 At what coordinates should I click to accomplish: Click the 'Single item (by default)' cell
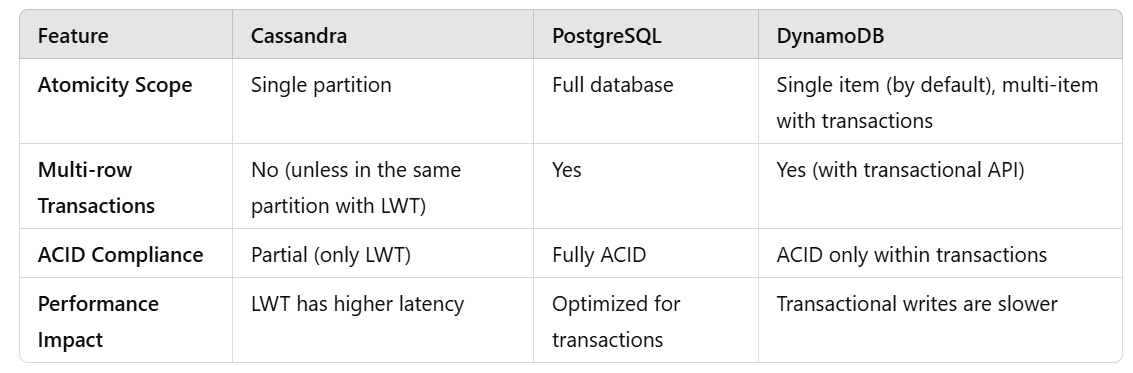tap(937, 103)
